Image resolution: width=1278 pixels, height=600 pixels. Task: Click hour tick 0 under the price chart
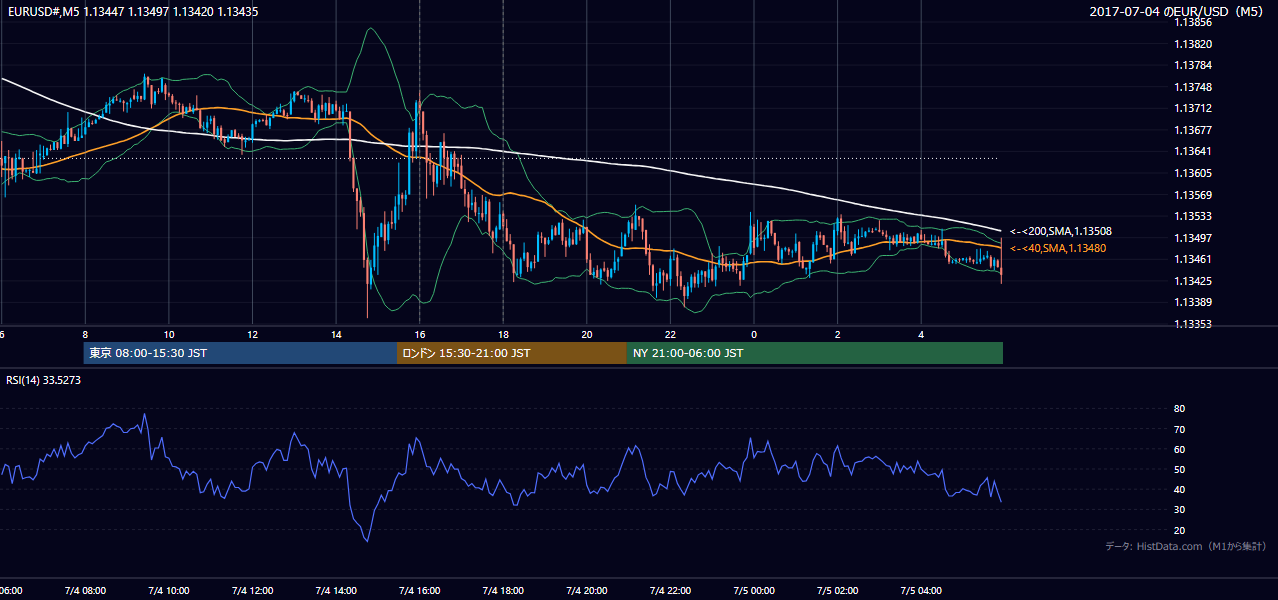[x=754, y=335]
